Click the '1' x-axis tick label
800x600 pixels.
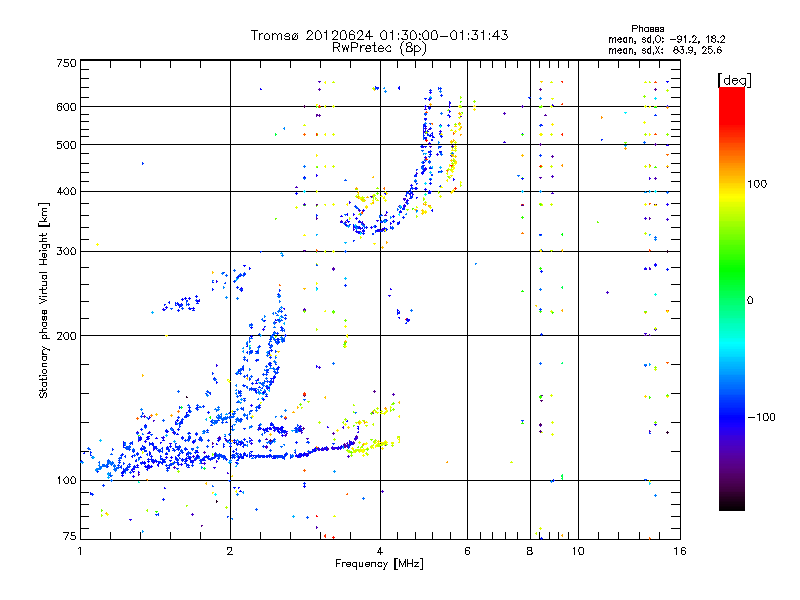[80, 551]
